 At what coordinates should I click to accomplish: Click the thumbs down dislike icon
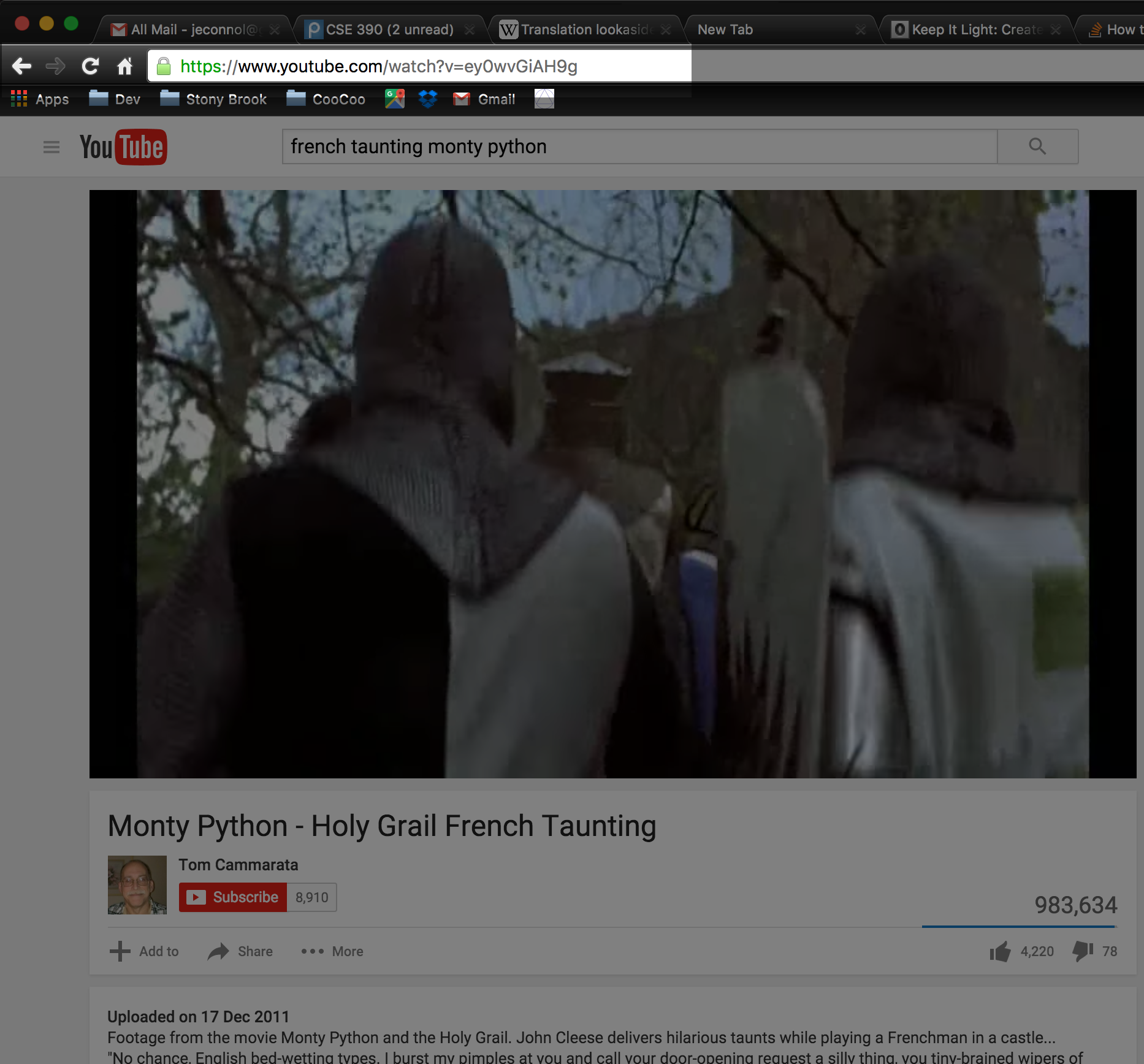[1083, 951]
